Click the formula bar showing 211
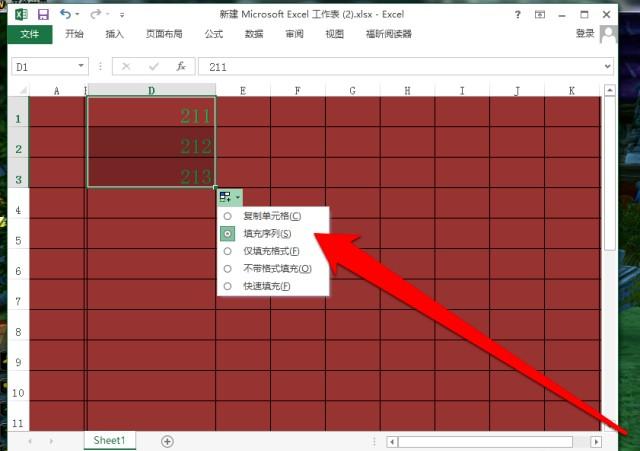This screenshot has height=451, width=640. tap(400, 67)
